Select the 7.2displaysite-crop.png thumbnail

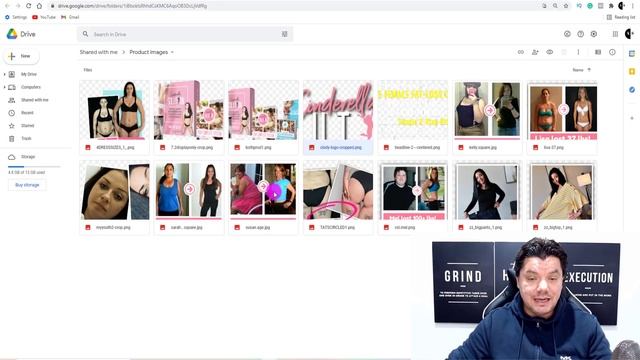[x=189, y=118]
